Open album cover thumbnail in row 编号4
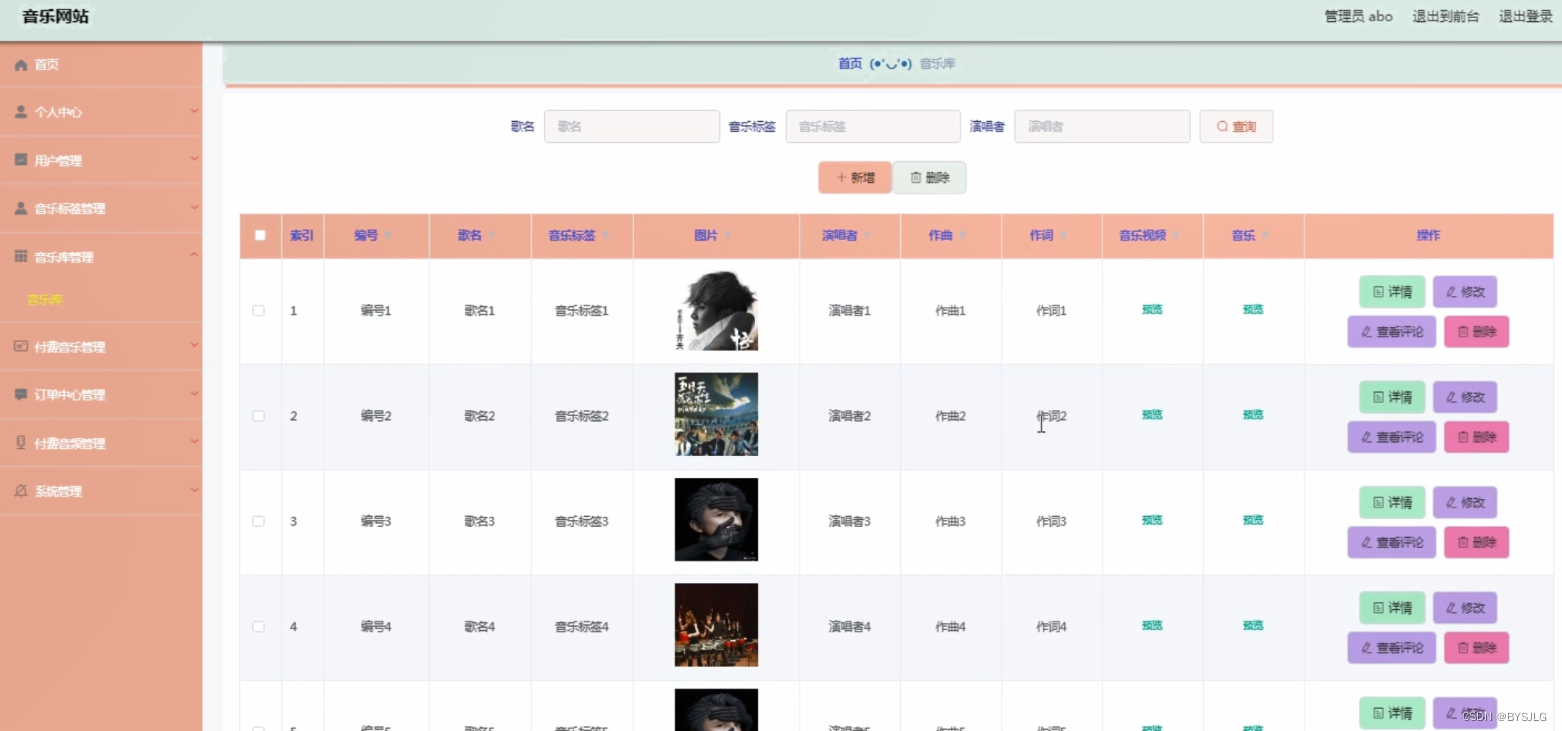1562x731 pixels. pos(716,625)
